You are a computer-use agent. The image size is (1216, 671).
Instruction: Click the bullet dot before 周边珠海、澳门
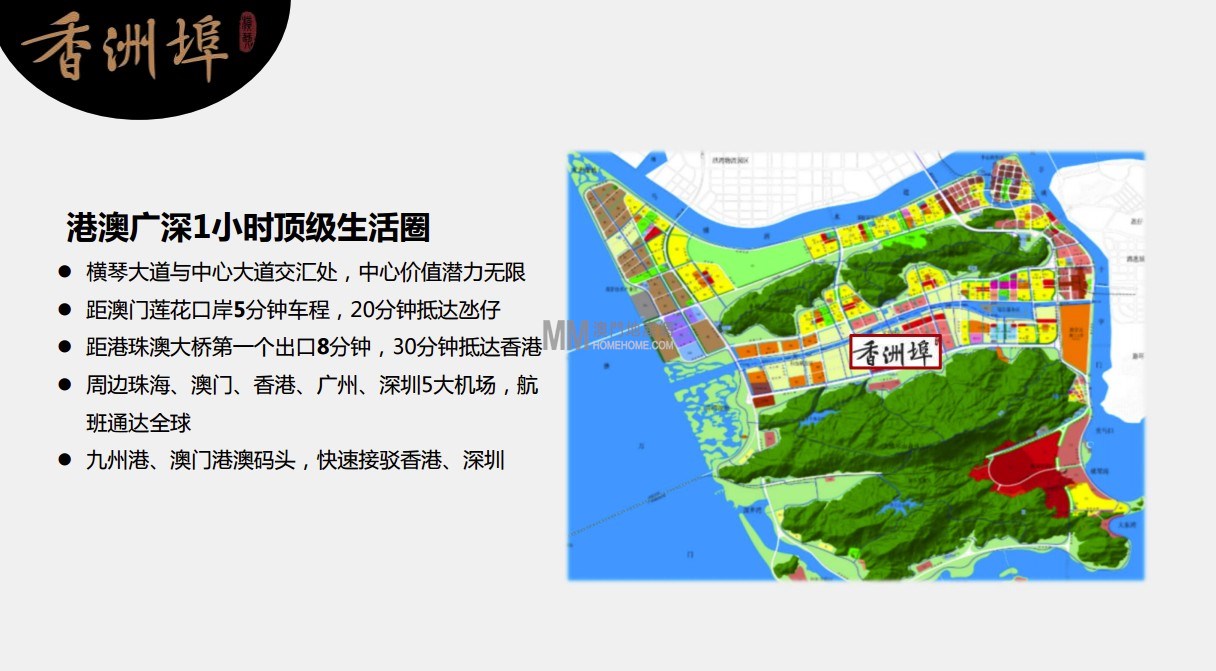65,385
